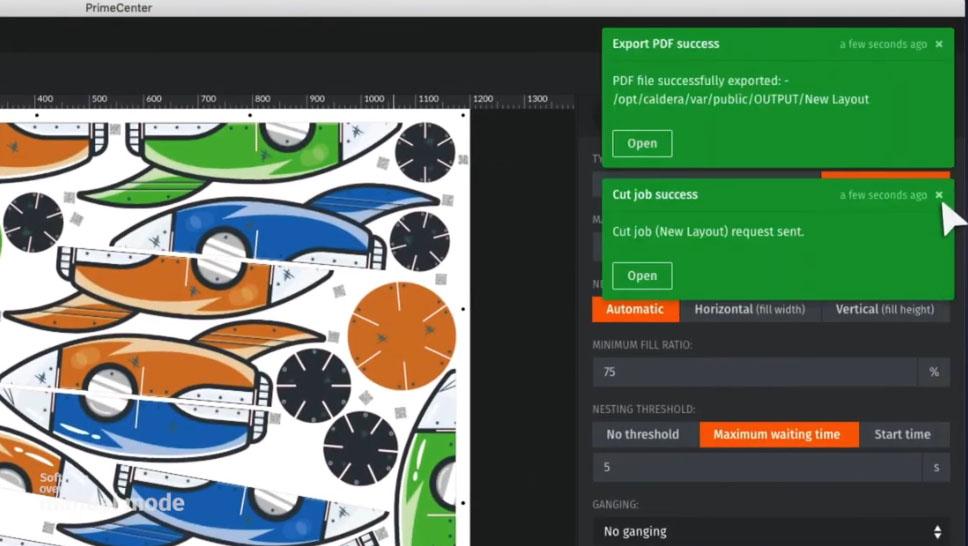Select Automatic nesting mode

point(635,309)
